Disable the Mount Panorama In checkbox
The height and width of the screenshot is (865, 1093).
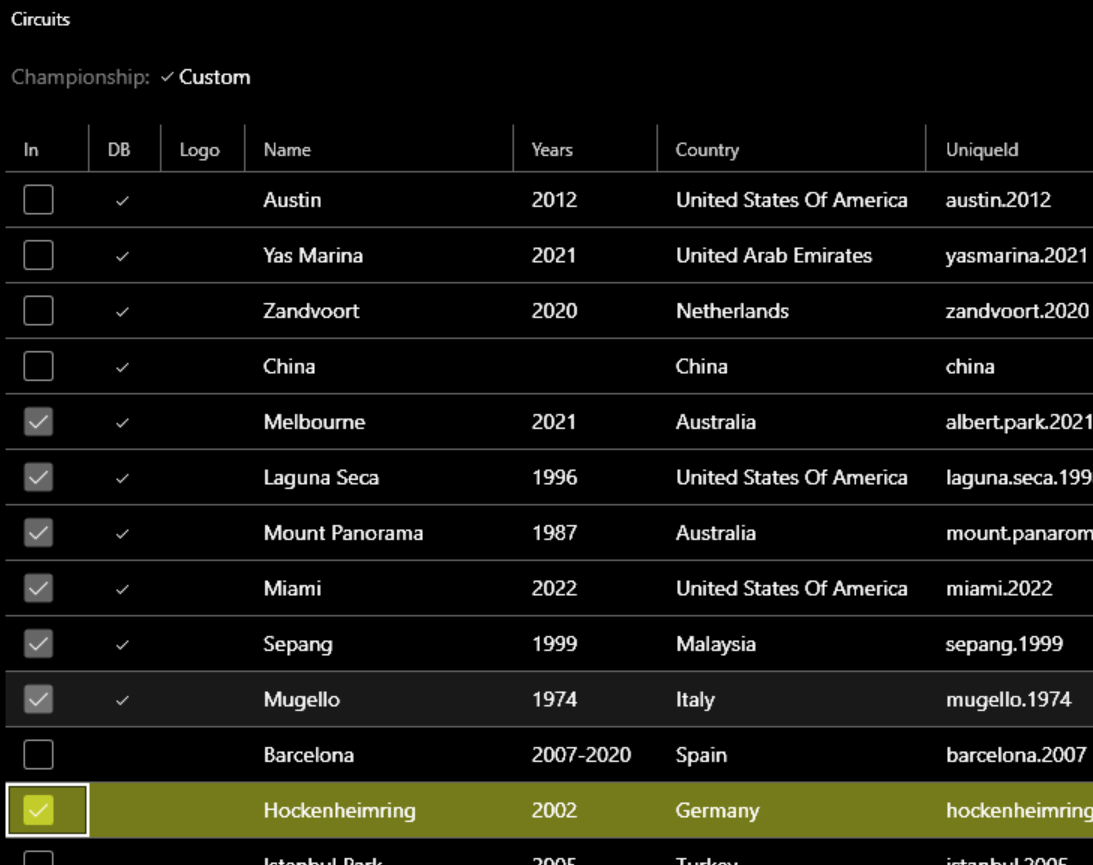point(38,533)
